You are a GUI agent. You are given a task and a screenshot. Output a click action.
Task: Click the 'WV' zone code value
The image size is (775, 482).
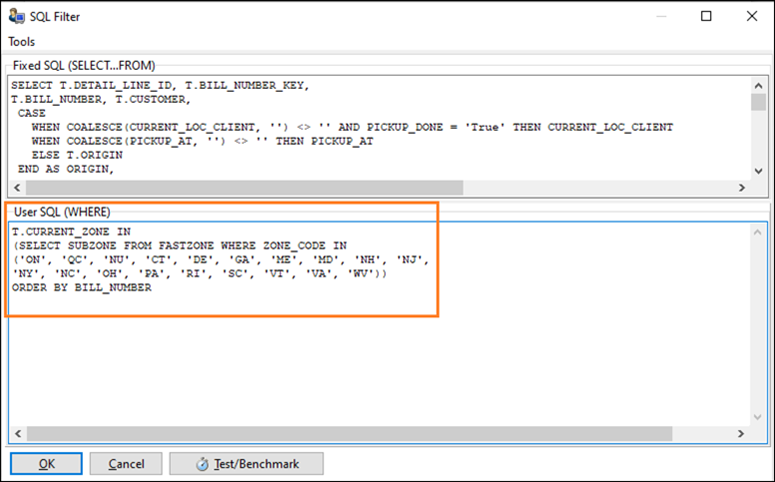point(362,273)
